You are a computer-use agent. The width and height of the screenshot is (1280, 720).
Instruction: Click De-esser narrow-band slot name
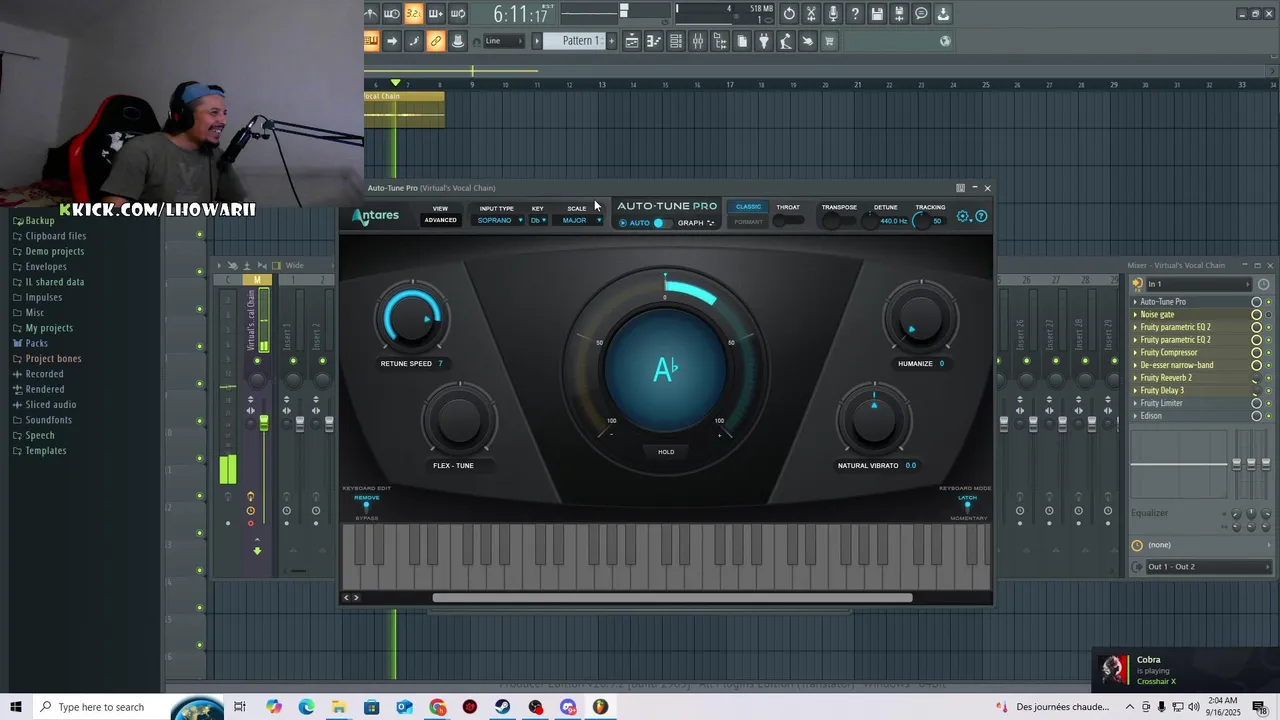coord(1177,365)
